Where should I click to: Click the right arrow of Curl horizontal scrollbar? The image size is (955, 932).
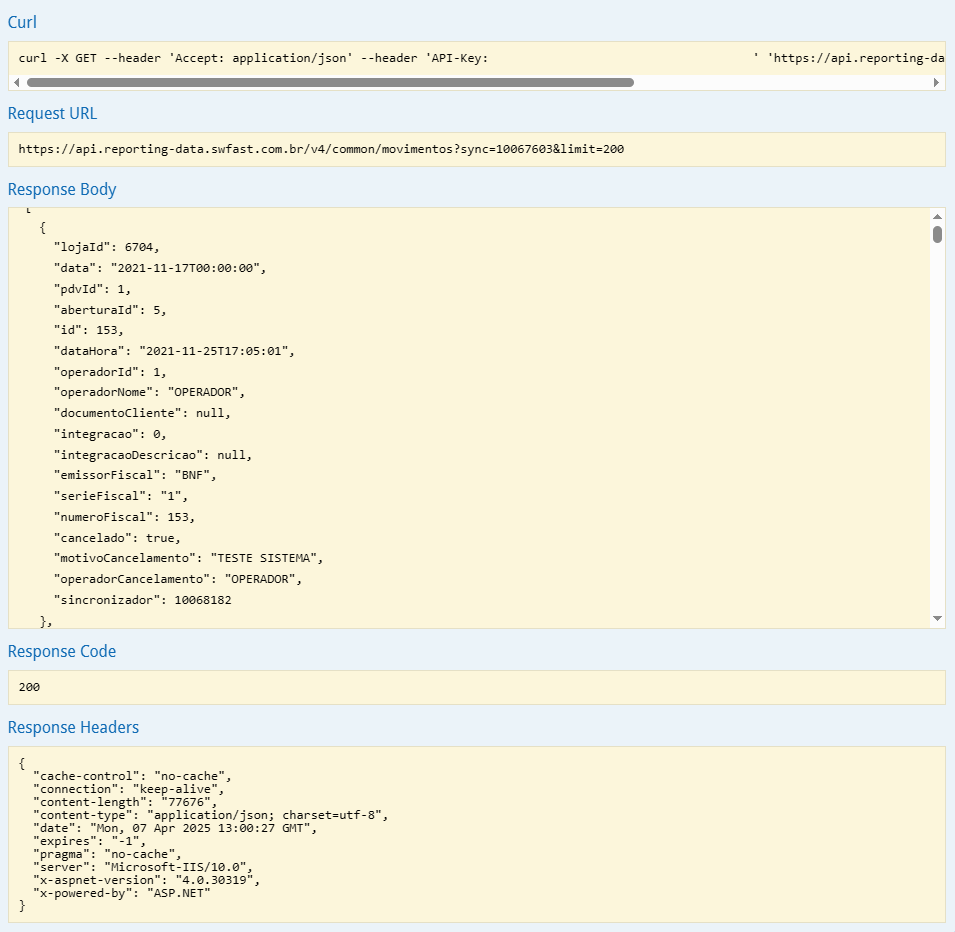coord(937,82)
